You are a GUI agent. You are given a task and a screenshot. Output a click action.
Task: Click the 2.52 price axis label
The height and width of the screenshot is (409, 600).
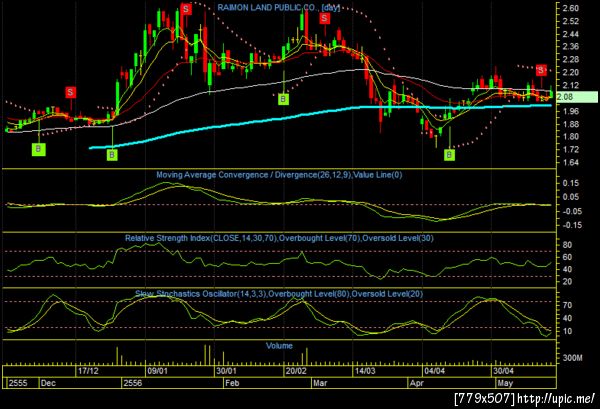click(570, 21)
